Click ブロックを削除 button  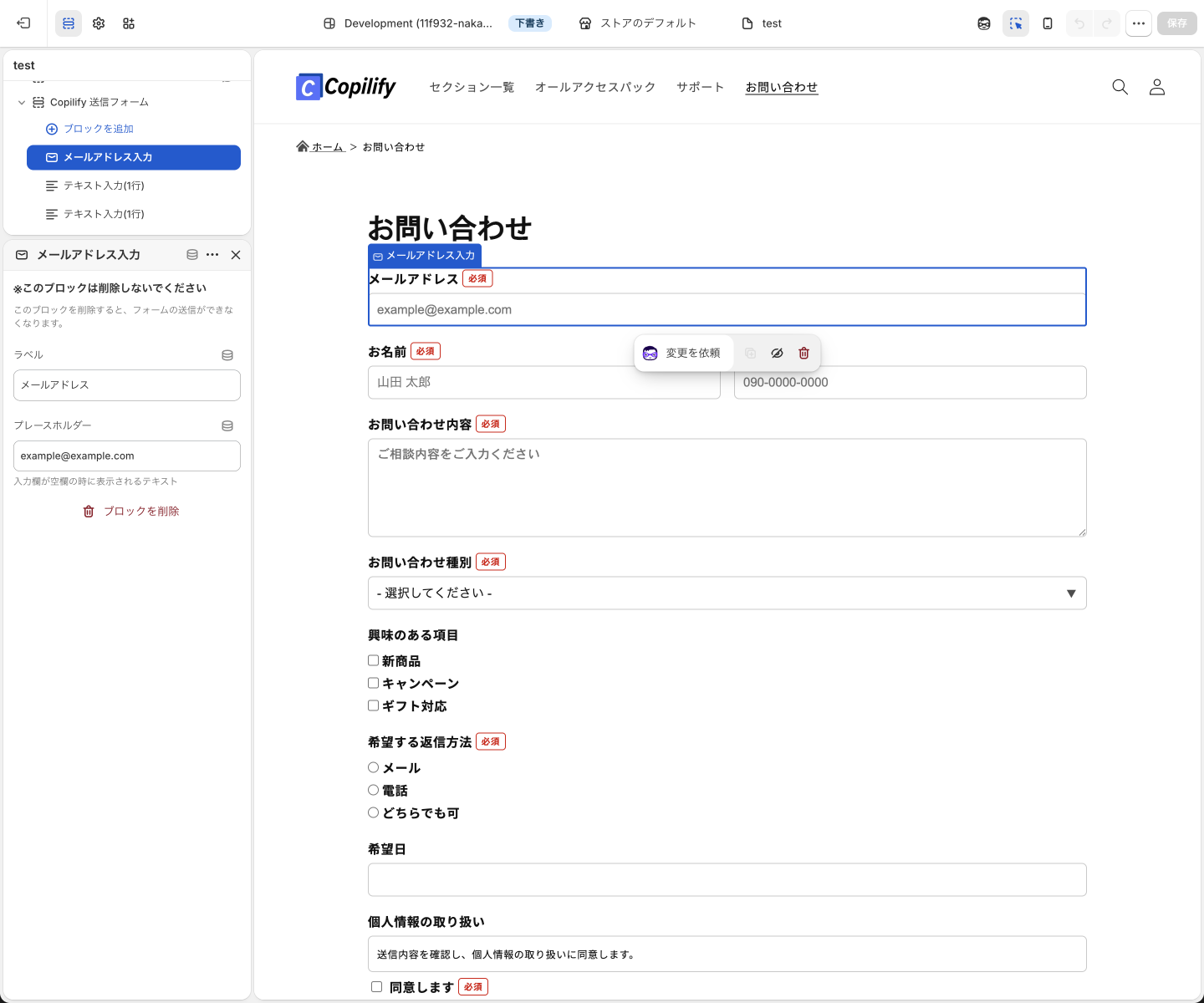click(x=131, y=512)
